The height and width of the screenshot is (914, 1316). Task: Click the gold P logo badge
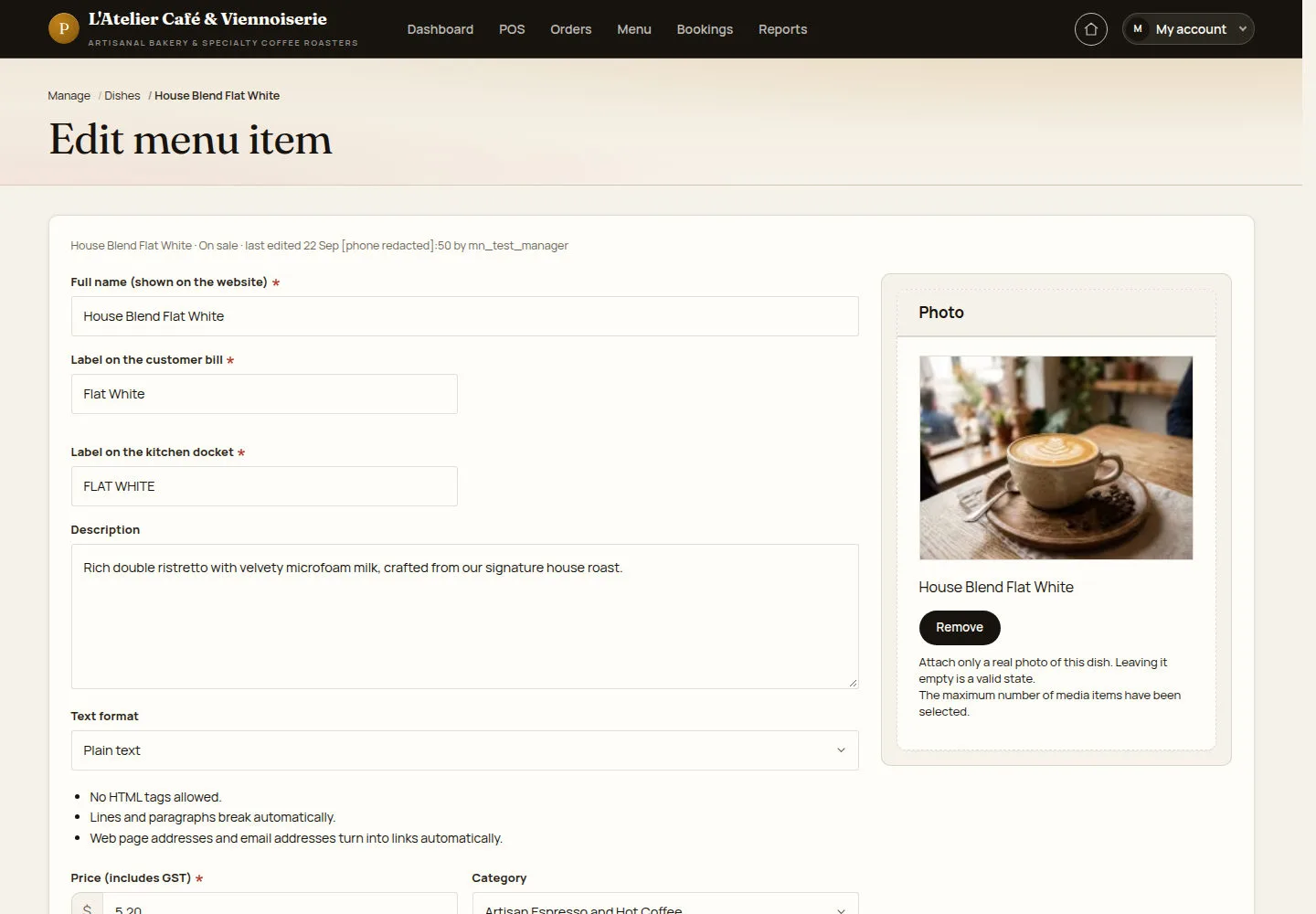pos(64,28)
